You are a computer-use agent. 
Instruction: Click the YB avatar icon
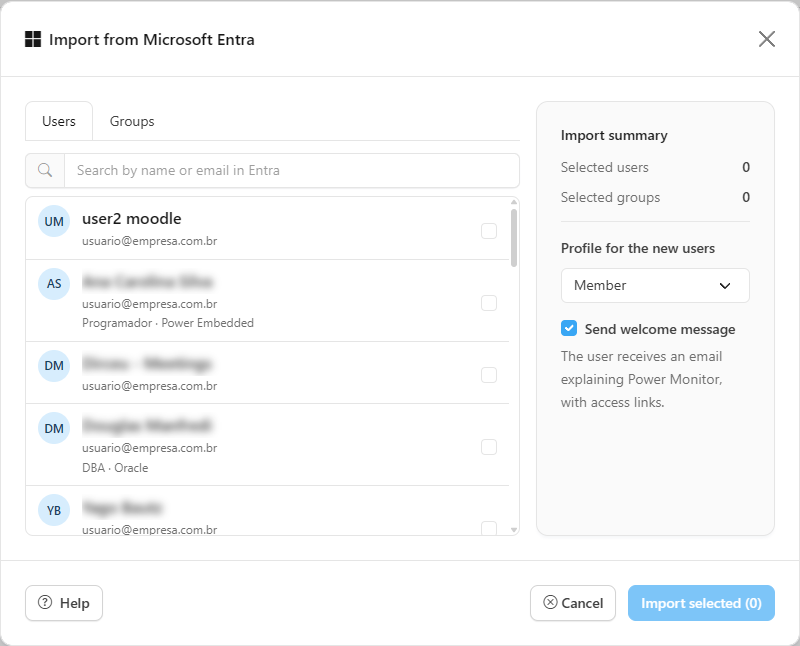coord(54,510)
